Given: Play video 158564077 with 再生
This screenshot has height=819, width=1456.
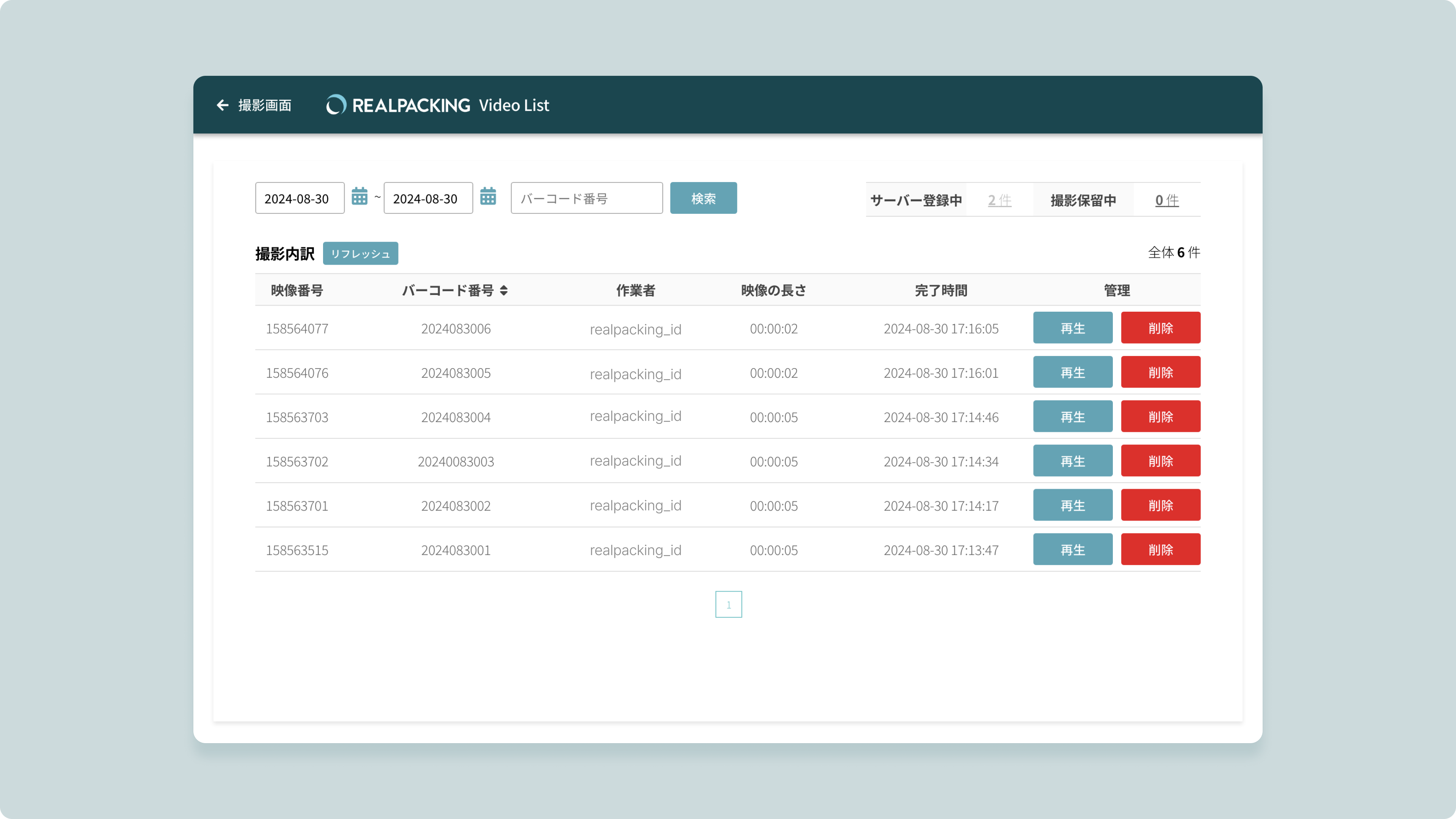Looking at the screenshot, I should click(x=1072, y=328).
